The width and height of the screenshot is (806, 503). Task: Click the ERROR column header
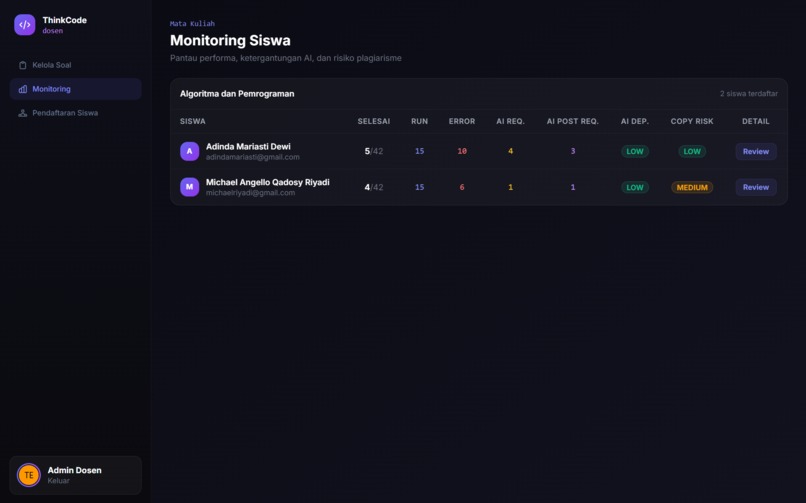(x=462, y=121)
